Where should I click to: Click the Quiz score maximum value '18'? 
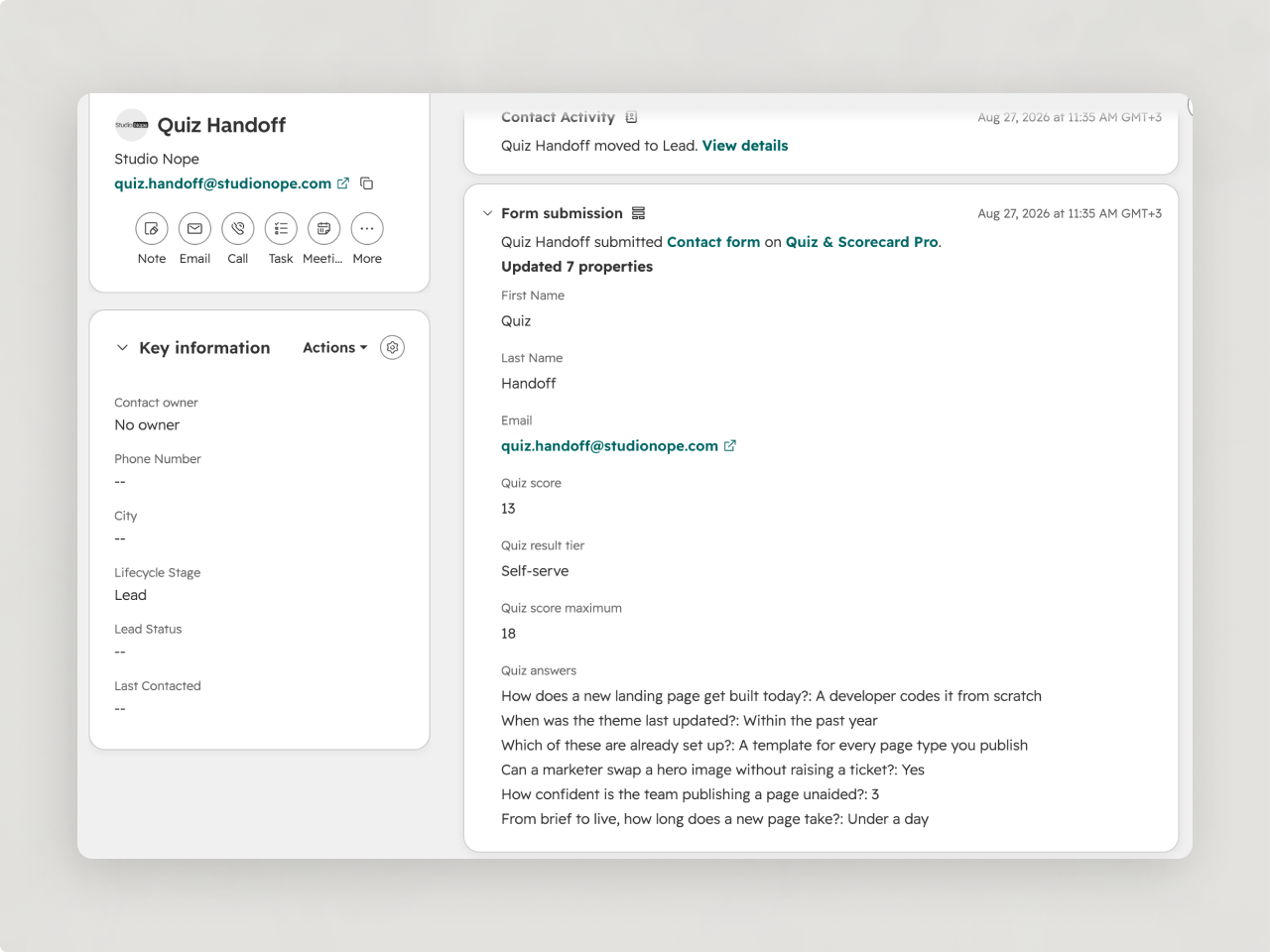tap(508, 634)
